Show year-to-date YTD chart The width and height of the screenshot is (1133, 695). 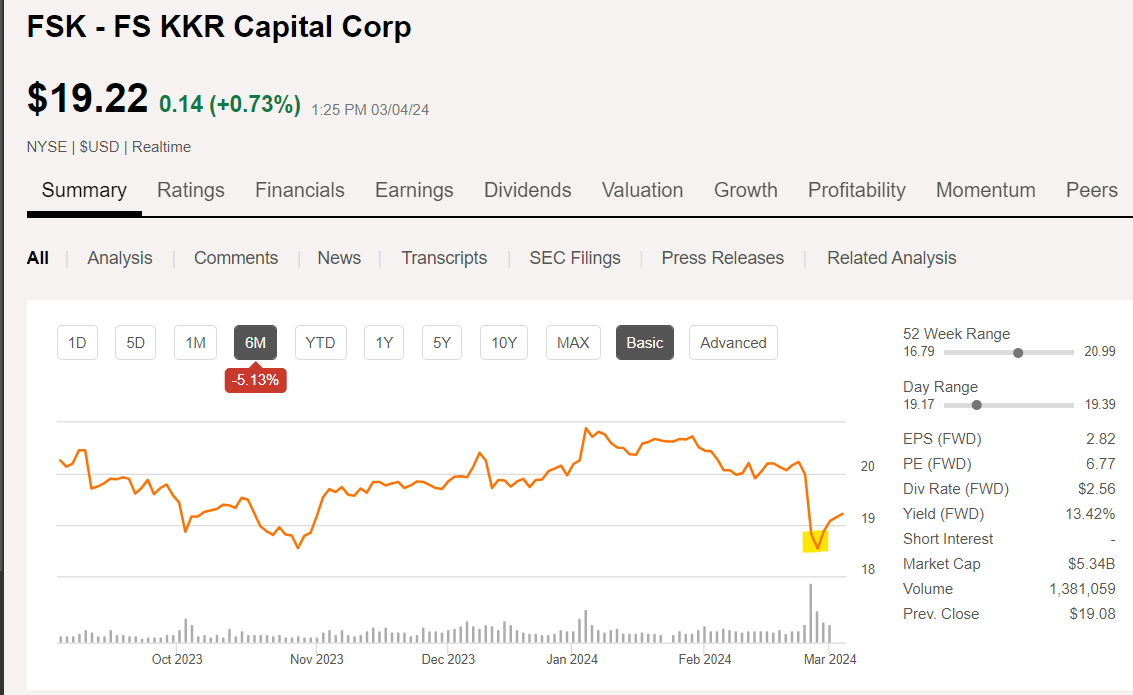pos(320,343)
